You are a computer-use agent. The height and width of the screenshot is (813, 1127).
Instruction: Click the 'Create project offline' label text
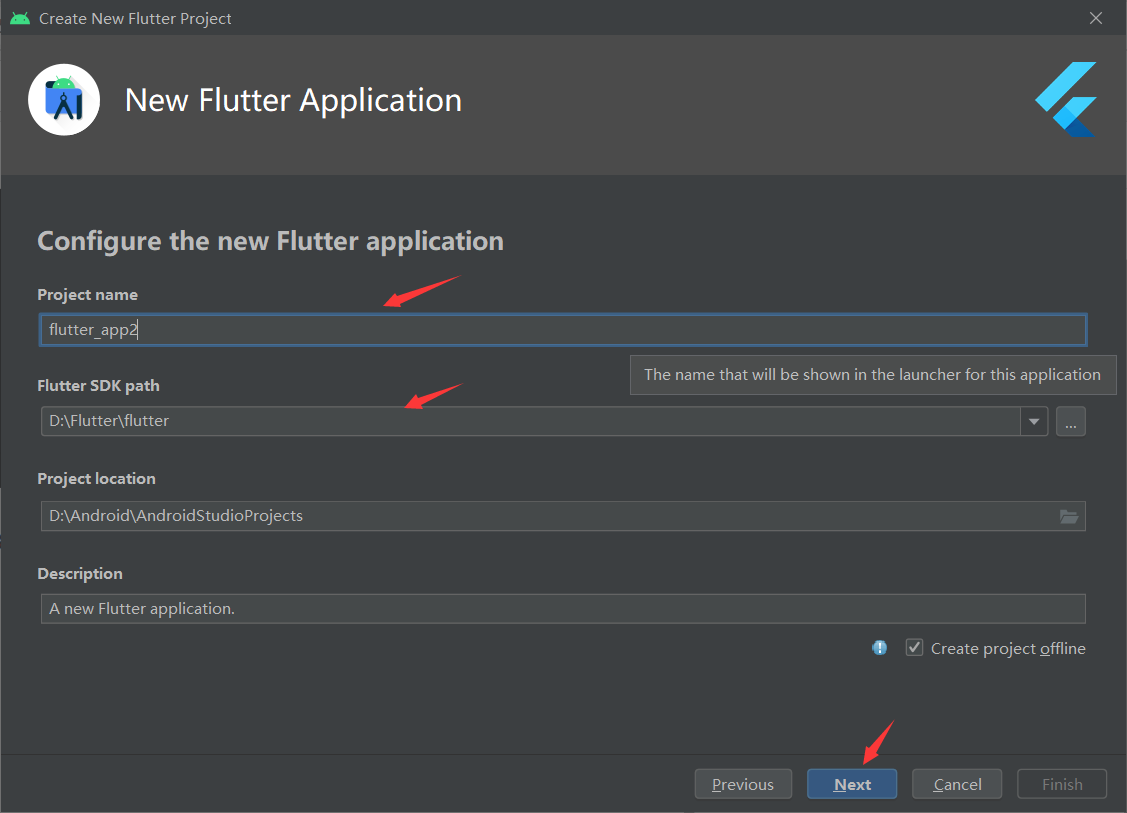[x=1008, y=648]
